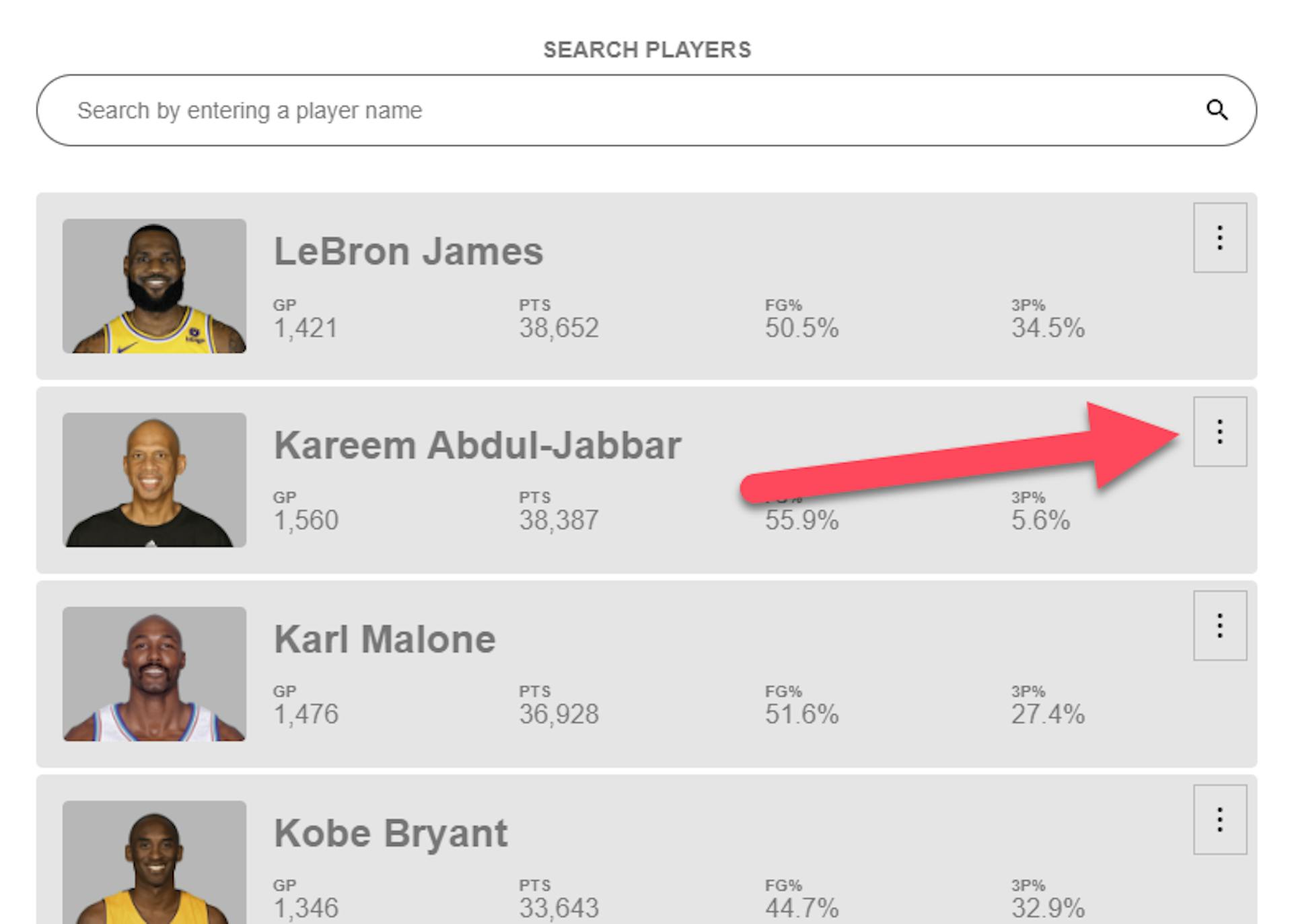
Task: Open Karl Malone's three-dot options menu
Action: coord(1219,625)
